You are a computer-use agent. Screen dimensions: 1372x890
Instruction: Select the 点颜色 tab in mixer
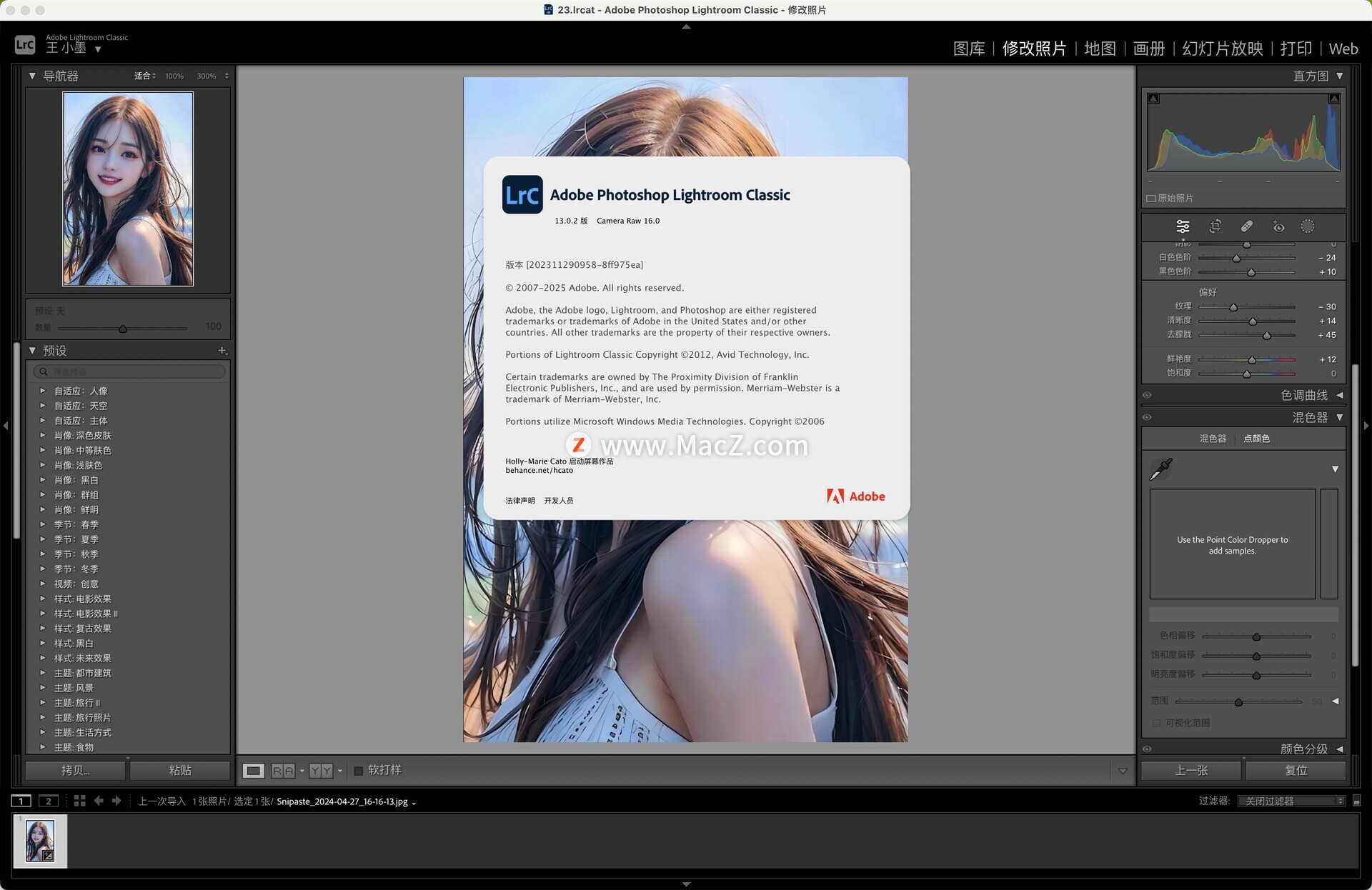click(x=1256, y=439)
